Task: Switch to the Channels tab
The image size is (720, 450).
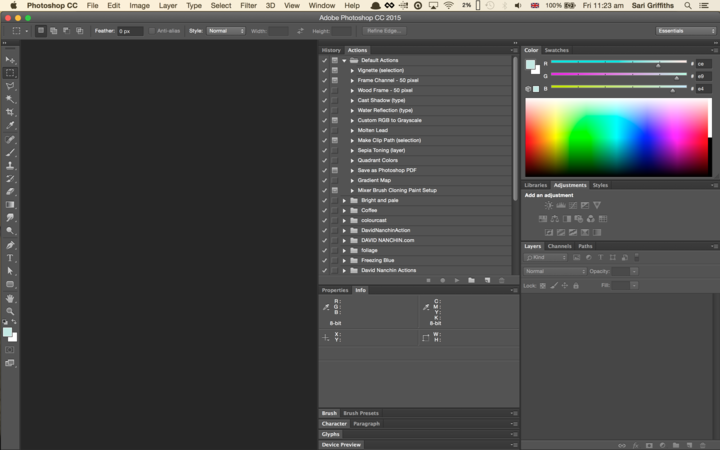Action: pos(559,246)
